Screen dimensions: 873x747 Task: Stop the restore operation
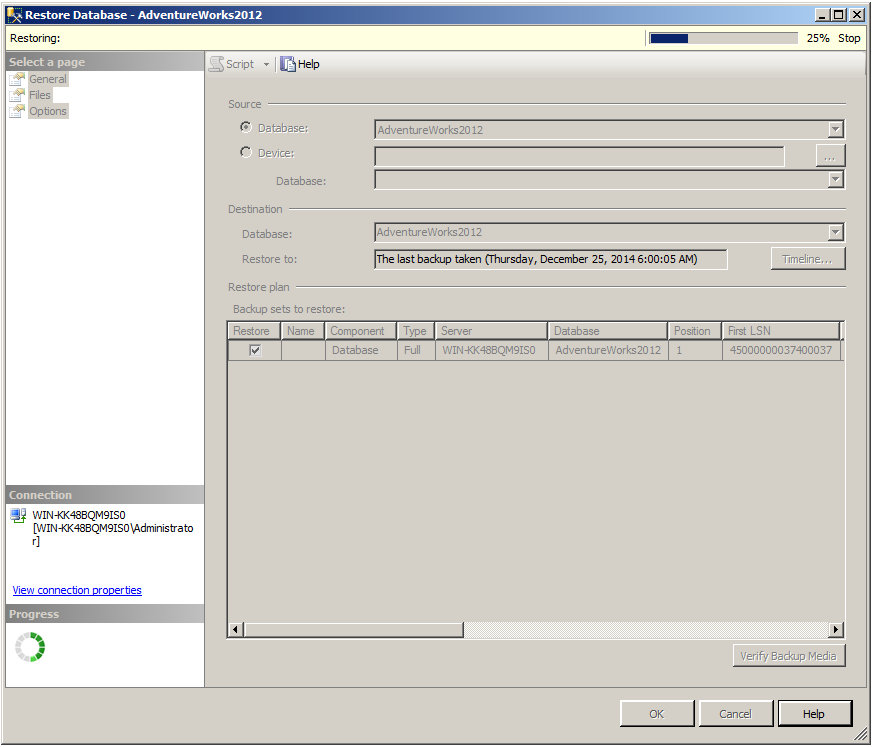tap(849, 38)
